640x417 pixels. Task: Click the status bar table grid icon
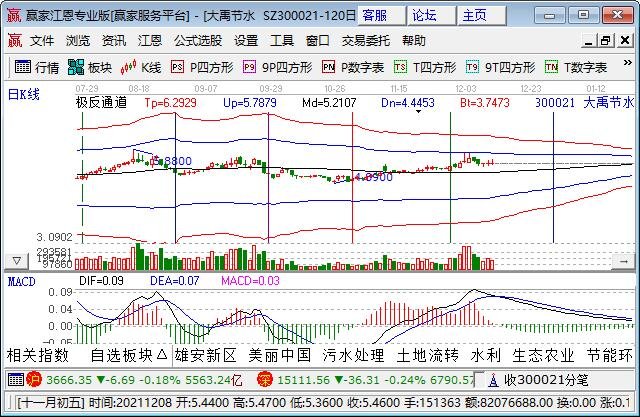pos(16,379)
